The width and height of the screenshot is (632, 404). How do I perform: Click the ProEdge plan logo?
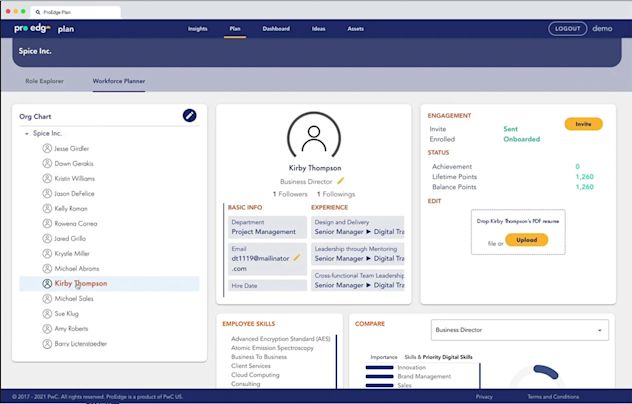pos(44,29)
